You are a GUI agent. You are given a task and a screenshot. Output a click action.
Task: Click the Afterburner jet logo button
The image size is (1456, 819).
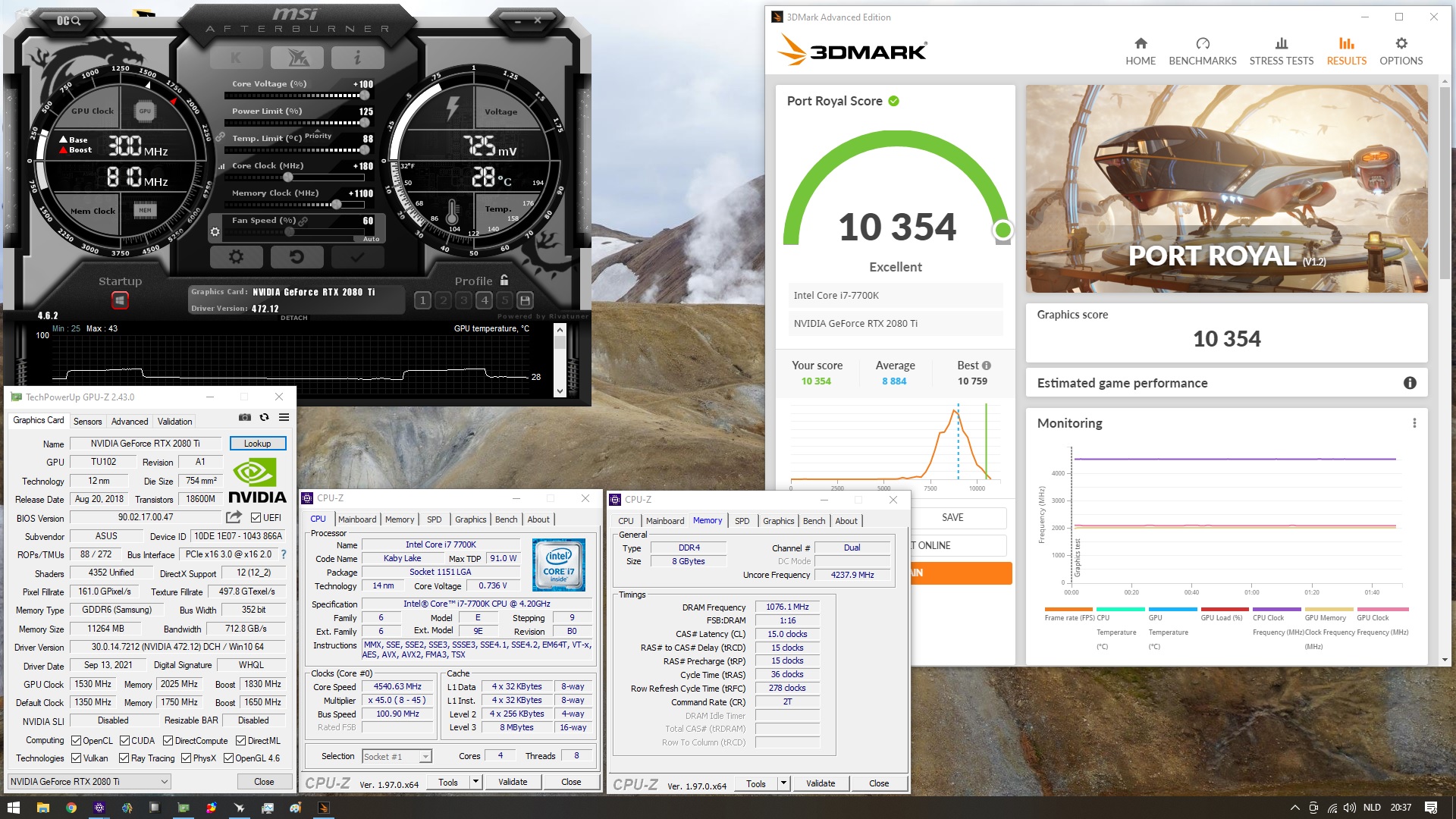click(297, 58)
